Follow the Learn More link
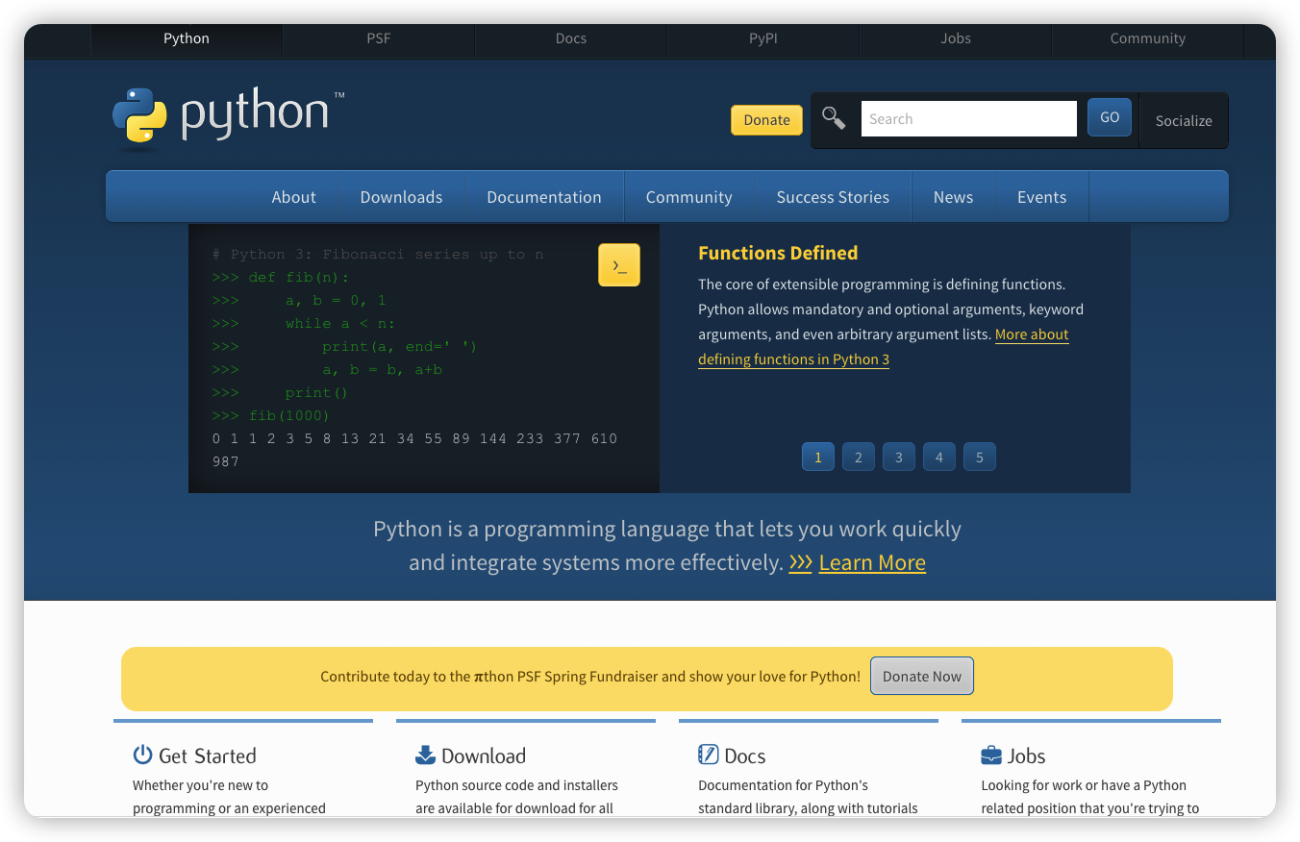The image size is (1300, 842). click(872, 563)
